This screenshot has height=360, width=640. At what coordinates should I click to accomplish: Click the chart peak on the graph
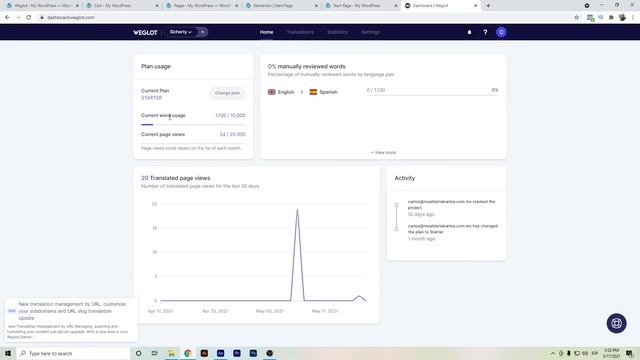tap(297, 210)
